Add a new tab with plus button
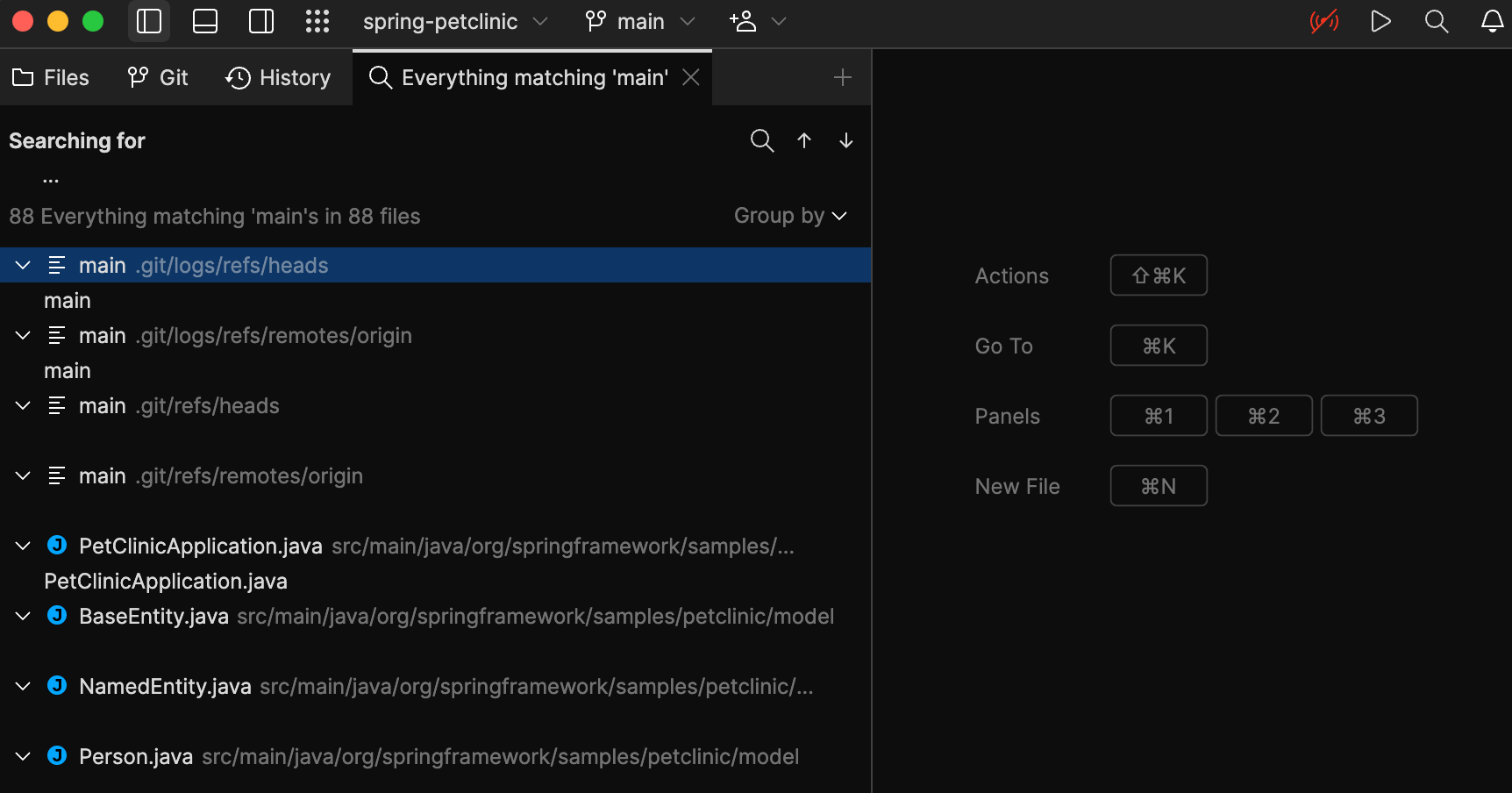The width and height of the screenshot is (1512, 793). click(843, 77)
